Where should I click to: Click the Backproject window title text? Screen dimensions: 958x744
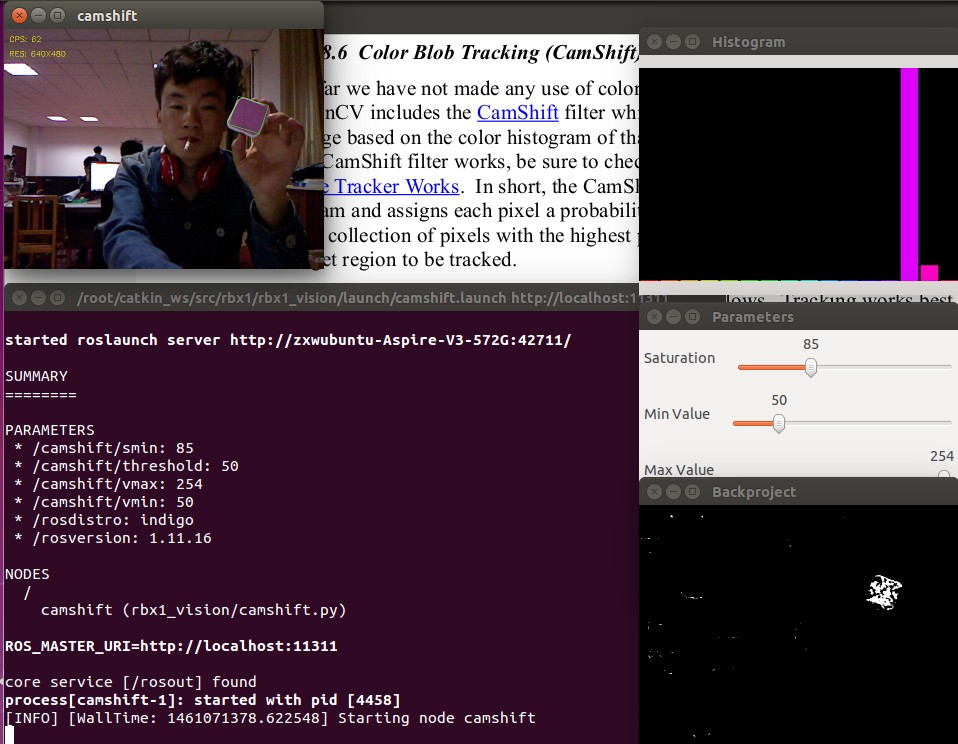[754, 492]
